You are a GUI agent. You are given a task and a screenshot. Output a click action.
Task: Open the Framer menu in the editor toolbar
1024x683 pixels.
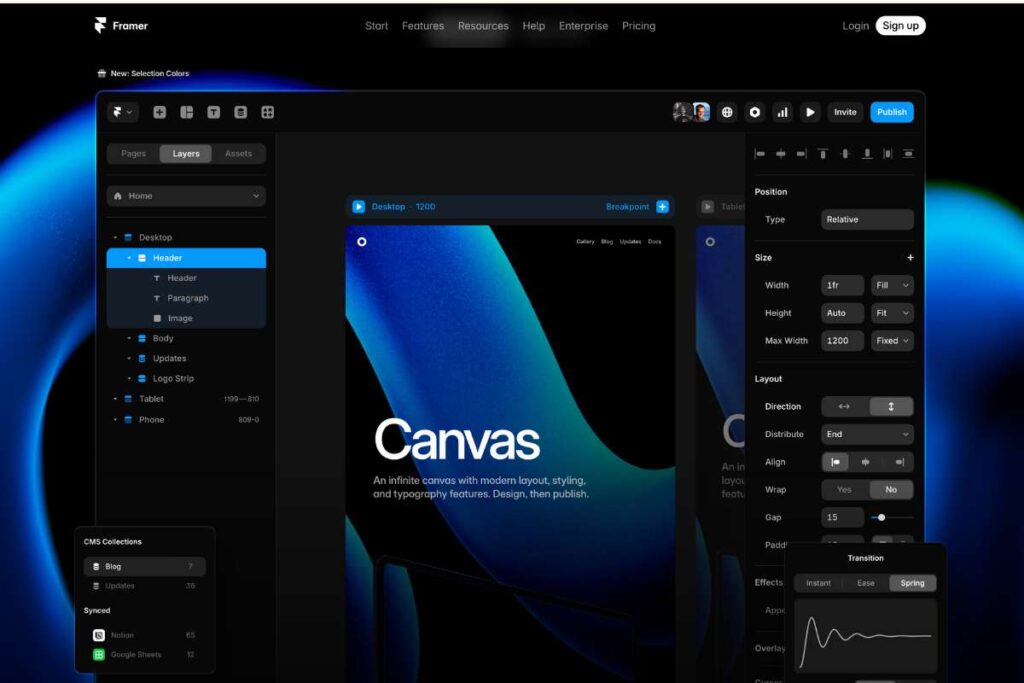pos(122,112)
